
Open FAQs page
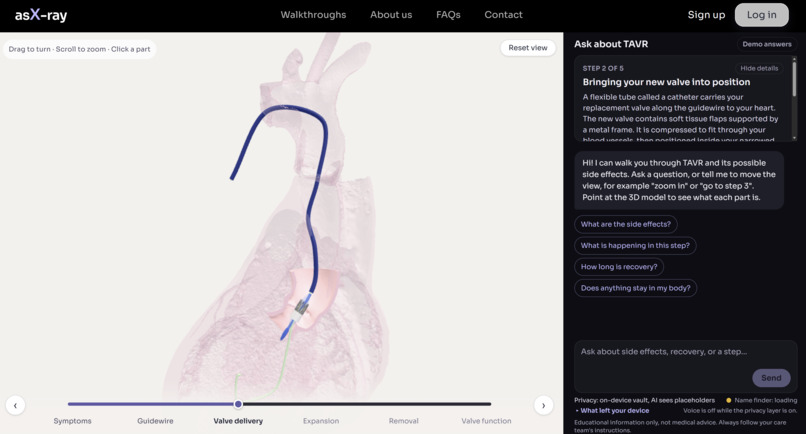point(448,15)
